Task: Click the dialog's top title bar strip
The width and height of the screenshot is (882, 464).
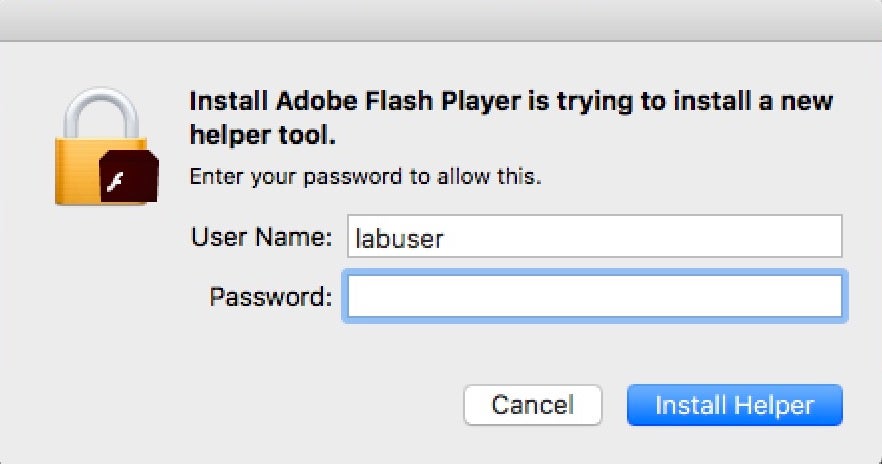Action: tap(440, 20)
